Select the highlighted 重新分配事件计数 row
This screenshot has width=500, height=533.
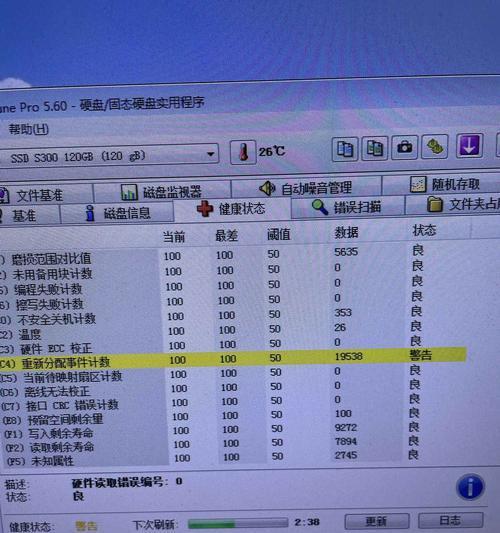pyautogui.click(x=233, y=359)
